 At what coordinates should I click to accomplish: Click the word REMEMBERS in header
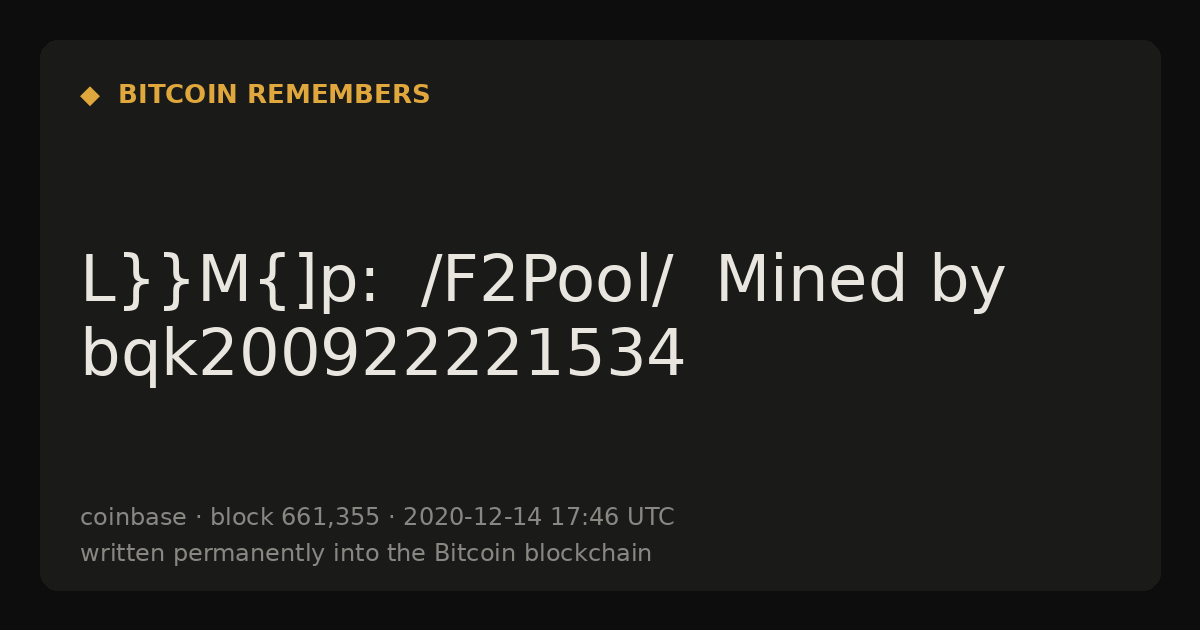pyautogui.click(x=338, y=95)
